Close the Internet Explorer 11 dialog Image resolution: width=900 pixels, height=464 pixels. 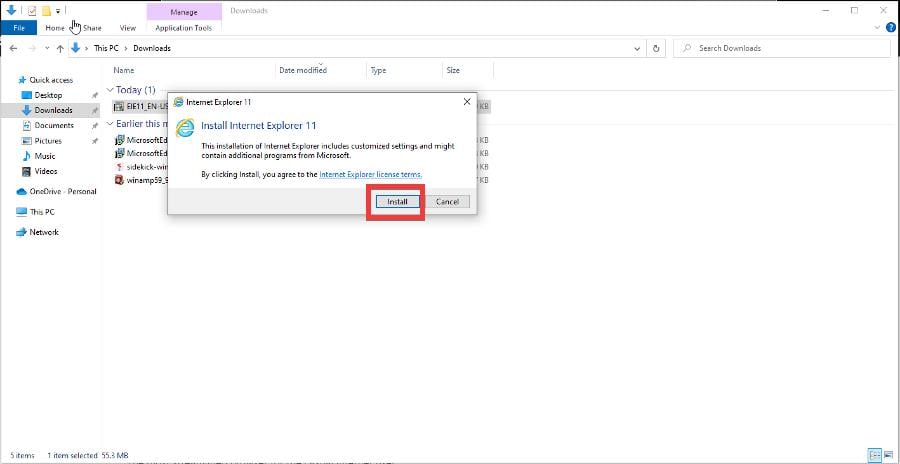[467, 102]
